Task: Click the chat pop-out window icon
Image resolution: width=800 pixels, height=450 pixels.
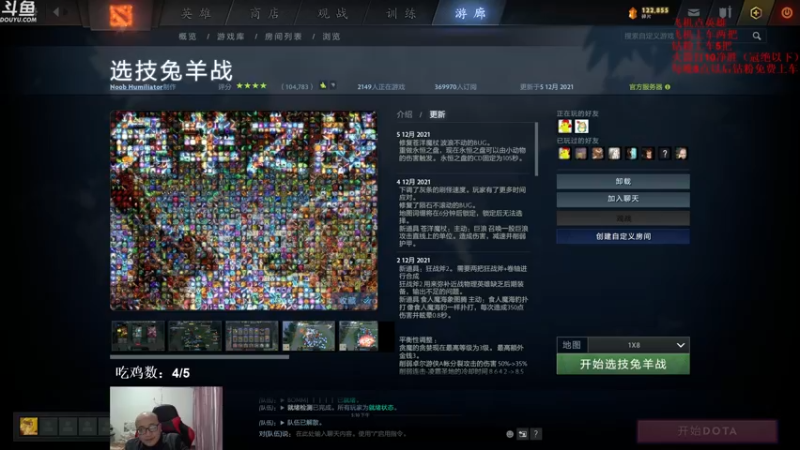Action: (x=522, y=434)
